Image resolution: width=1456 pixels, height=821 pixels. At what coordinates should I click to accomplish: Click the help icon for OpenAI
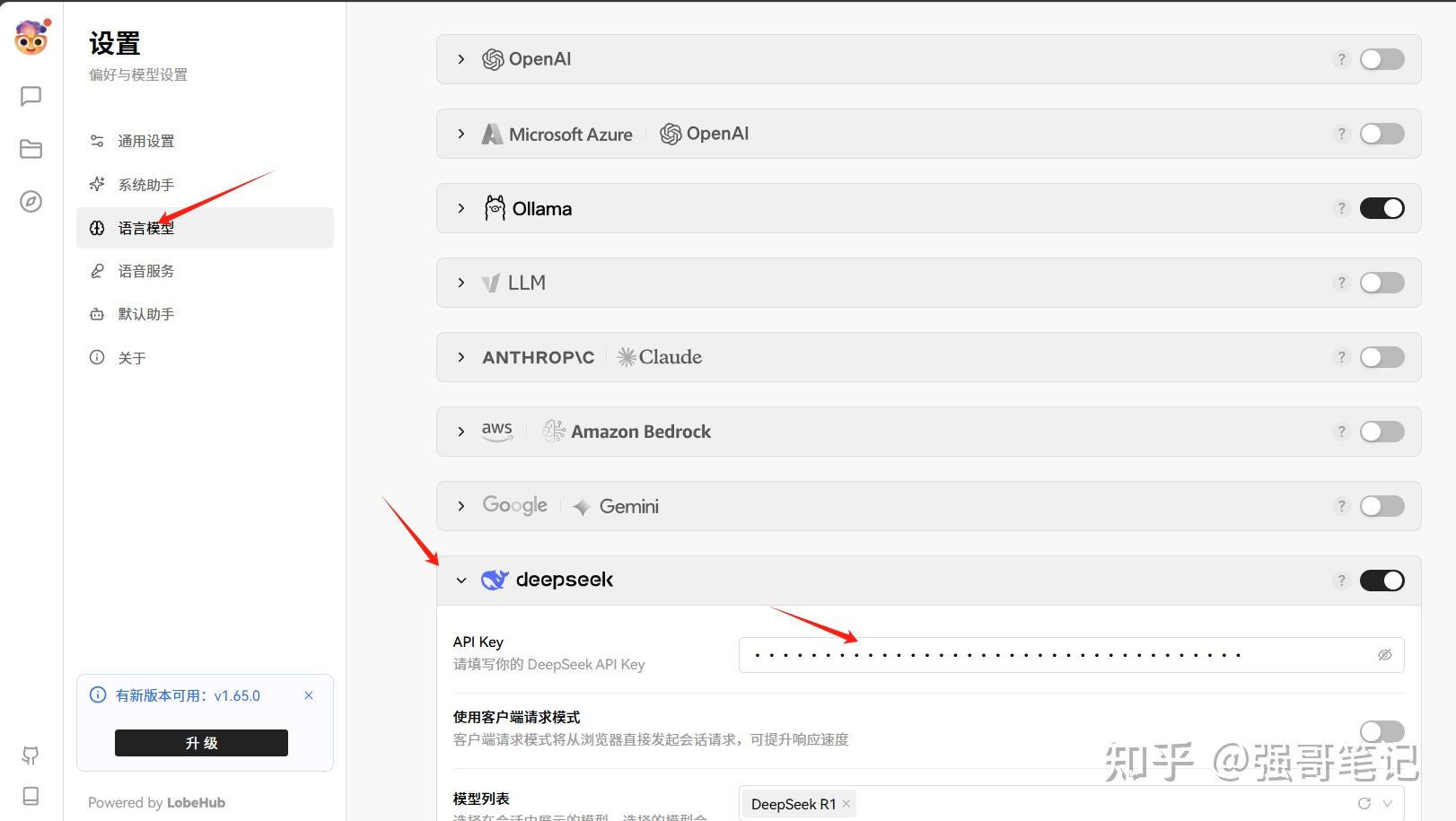pos(1341,59)
